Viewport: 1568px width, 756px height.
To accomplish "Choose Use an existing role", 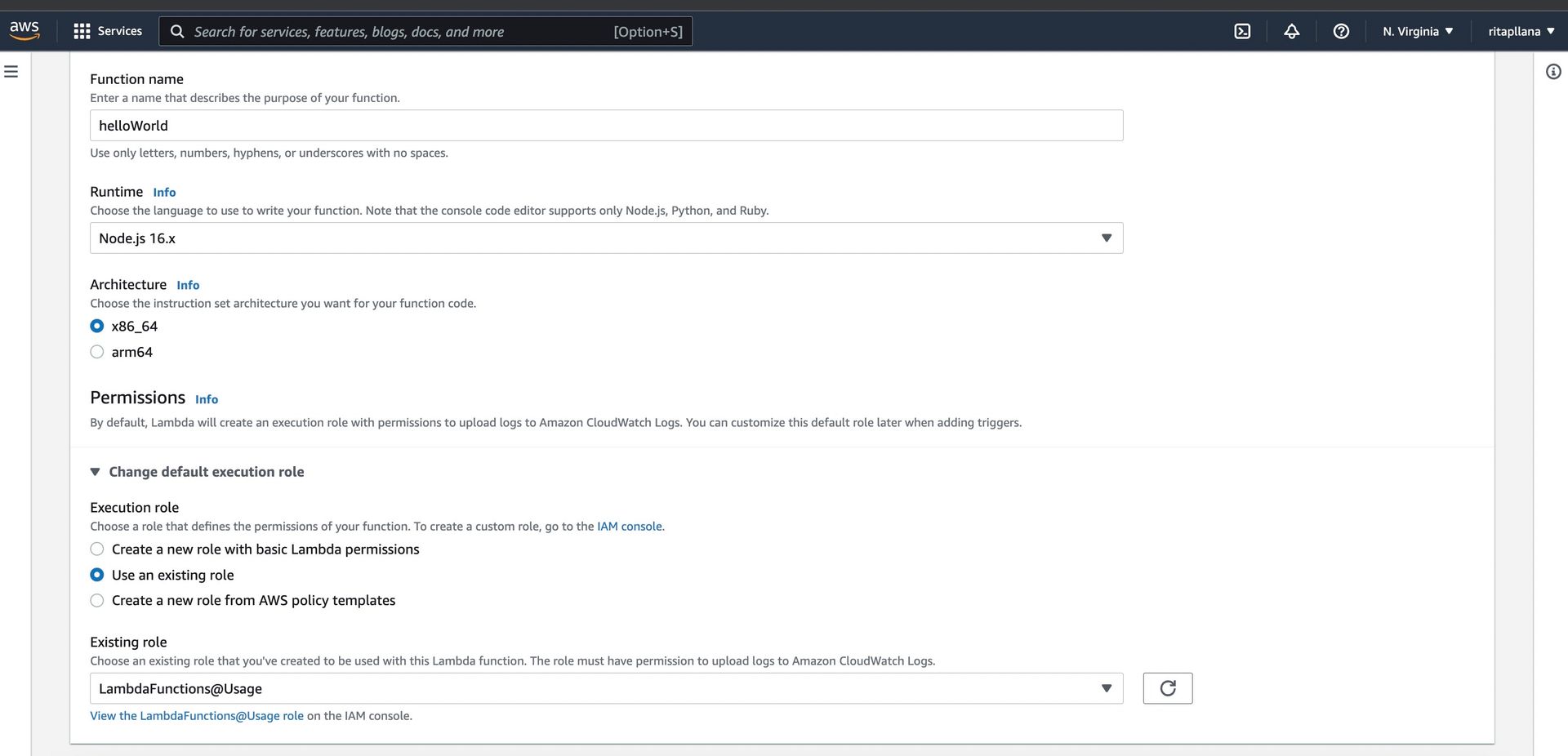I will click(x=97, y=575).
